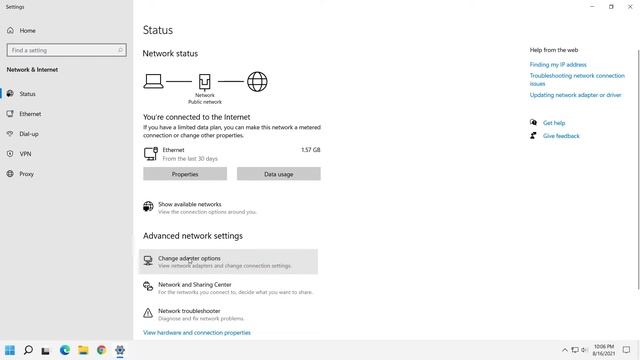Launch Google Chrome from taskbar
Image resolution: width=640 pixels, height=360 pixels.
[102, 350]
